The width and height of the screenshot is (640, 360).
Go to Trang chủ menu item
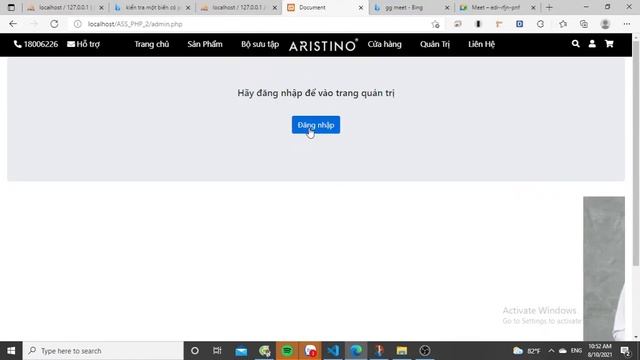152,44
